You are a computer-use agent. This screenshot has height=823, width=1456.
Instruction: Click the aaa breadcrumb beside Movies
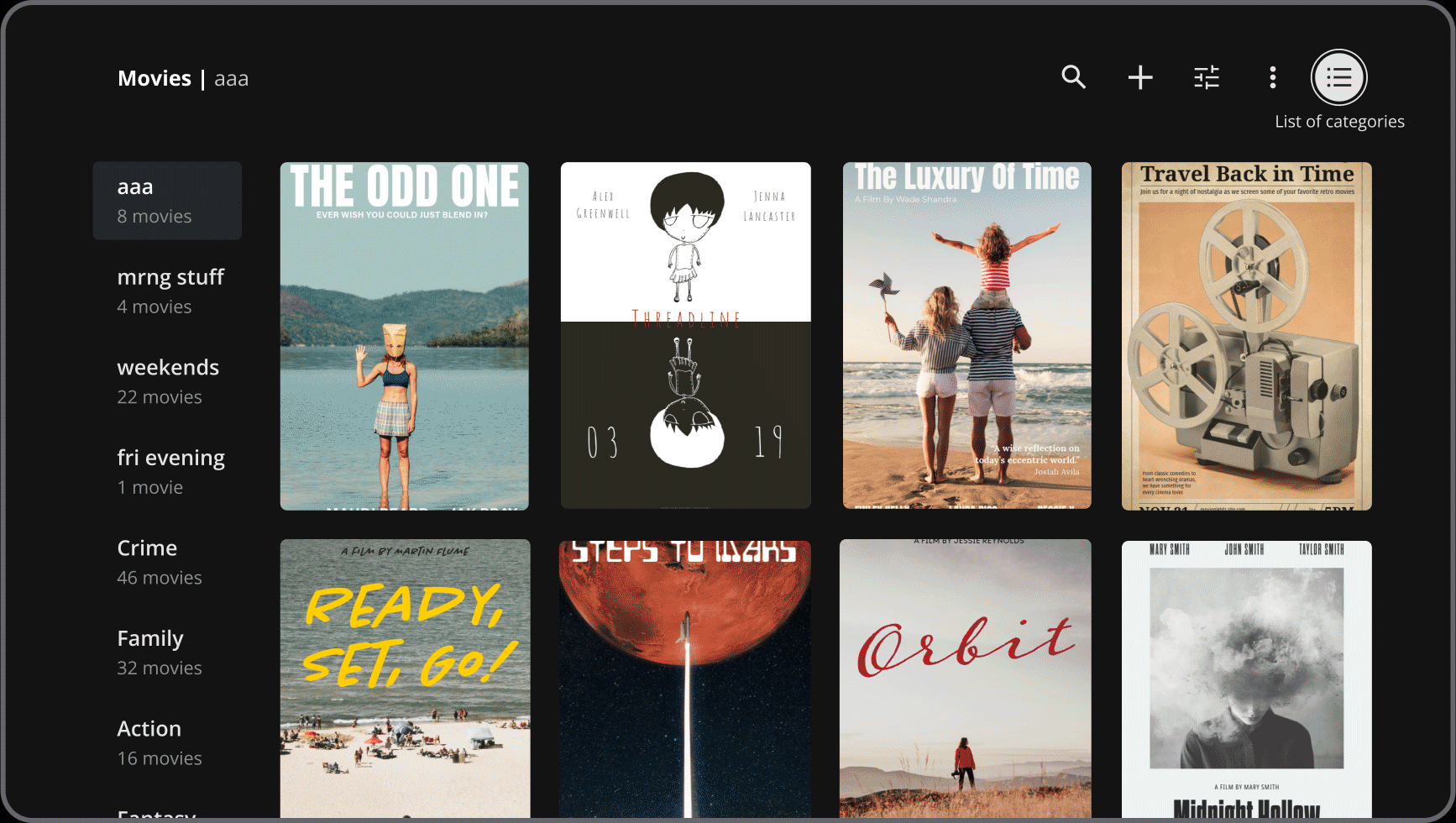tap(232, 79)
